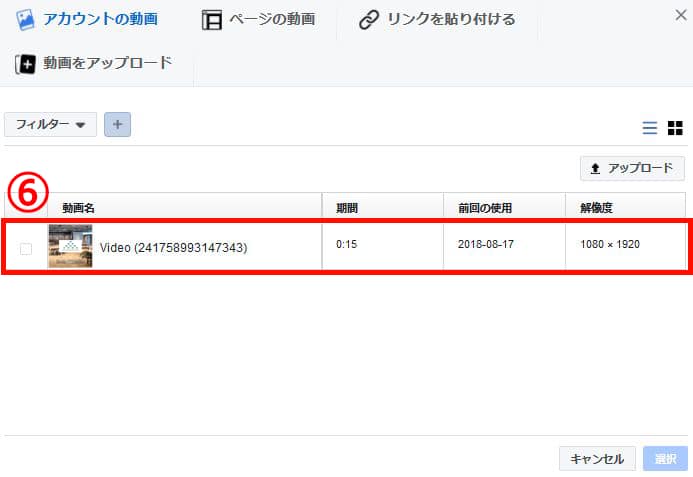Switch to grid view layout
The image size is (693, 477).
pyautogui.click(x=675, y=127)
